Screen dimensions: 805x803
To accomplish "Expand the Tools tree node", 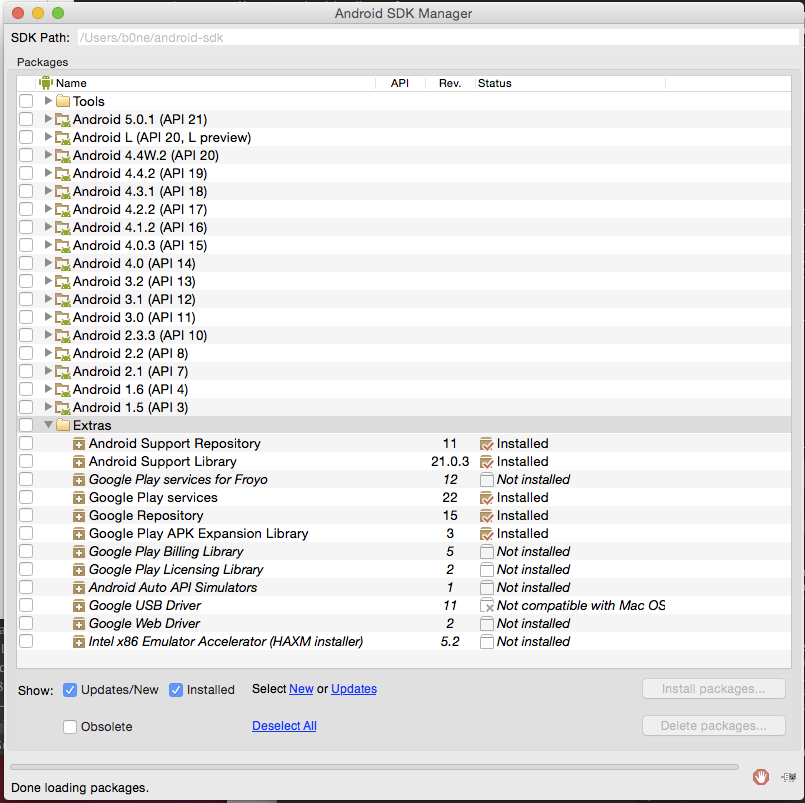I will point(48,101).
